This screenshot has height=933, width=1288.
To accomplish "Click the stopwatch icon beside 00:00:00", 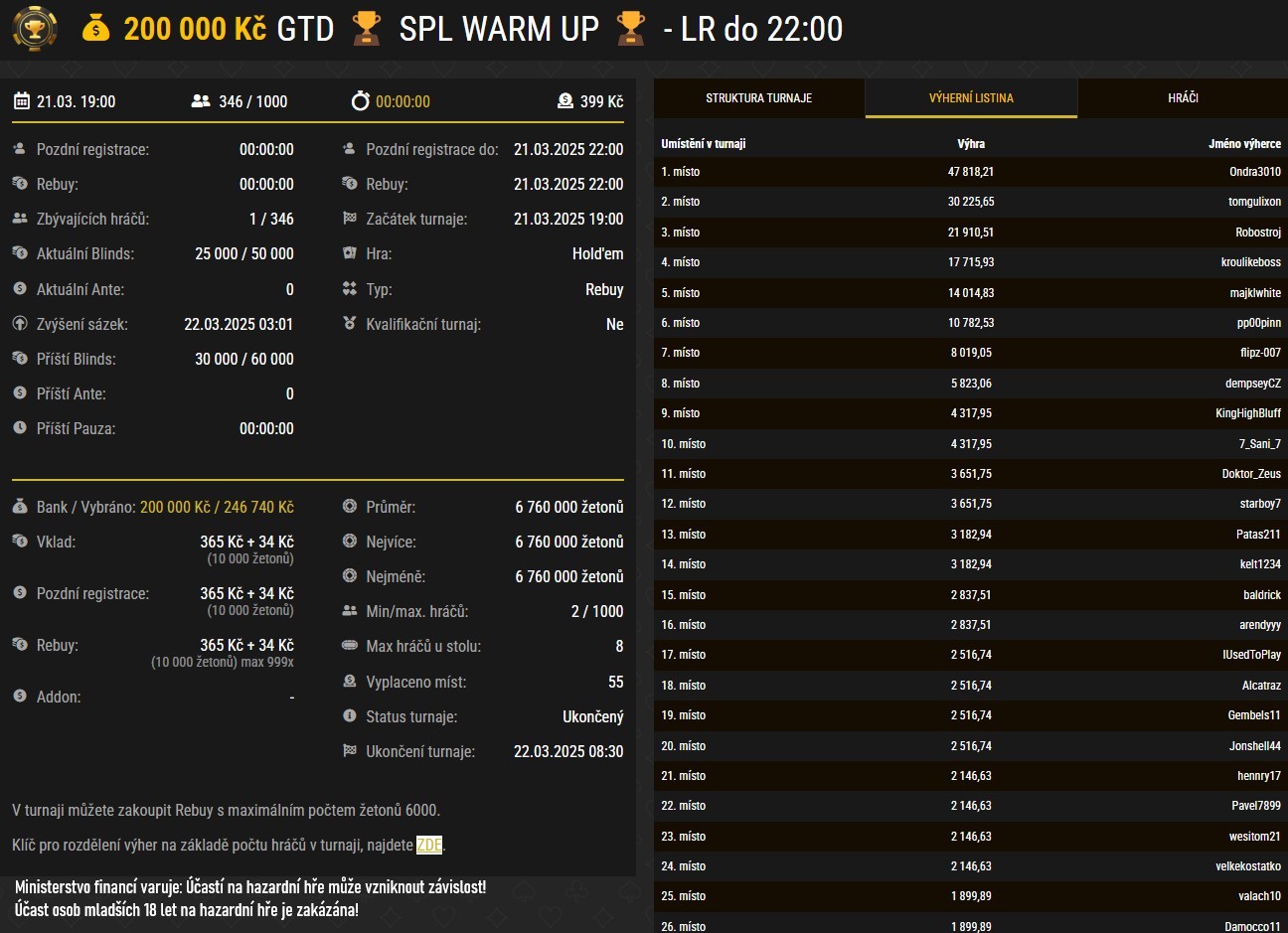I will tap(360, 101).
